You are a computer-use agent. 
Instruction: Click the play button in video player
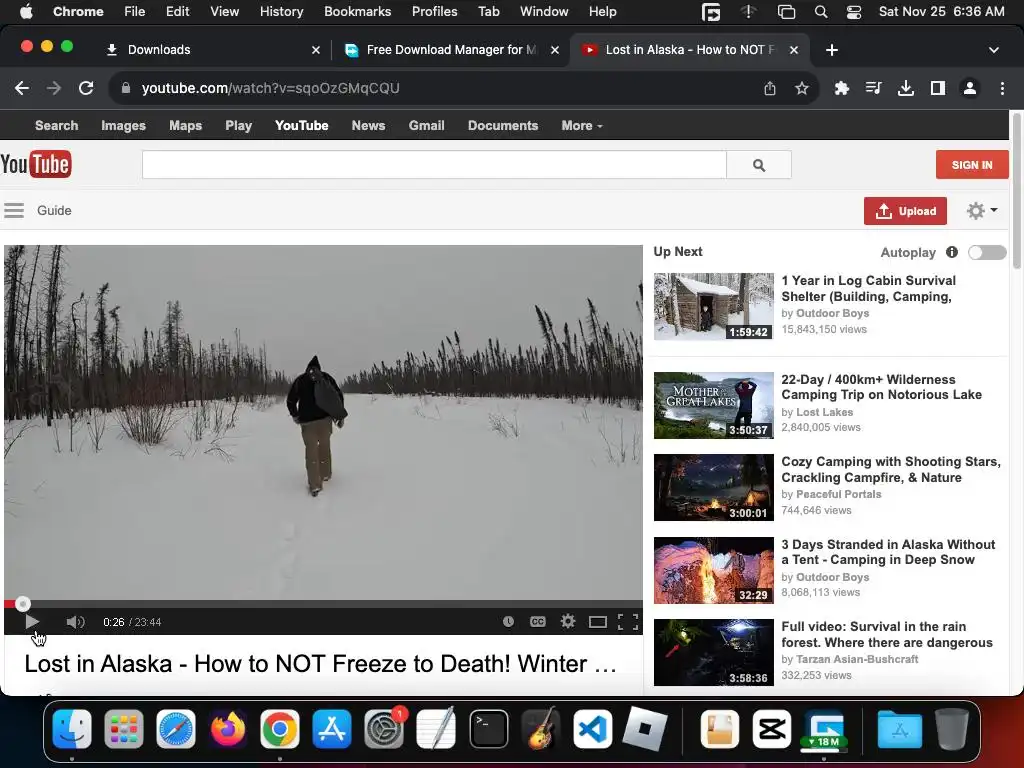(x=31, y=622)
